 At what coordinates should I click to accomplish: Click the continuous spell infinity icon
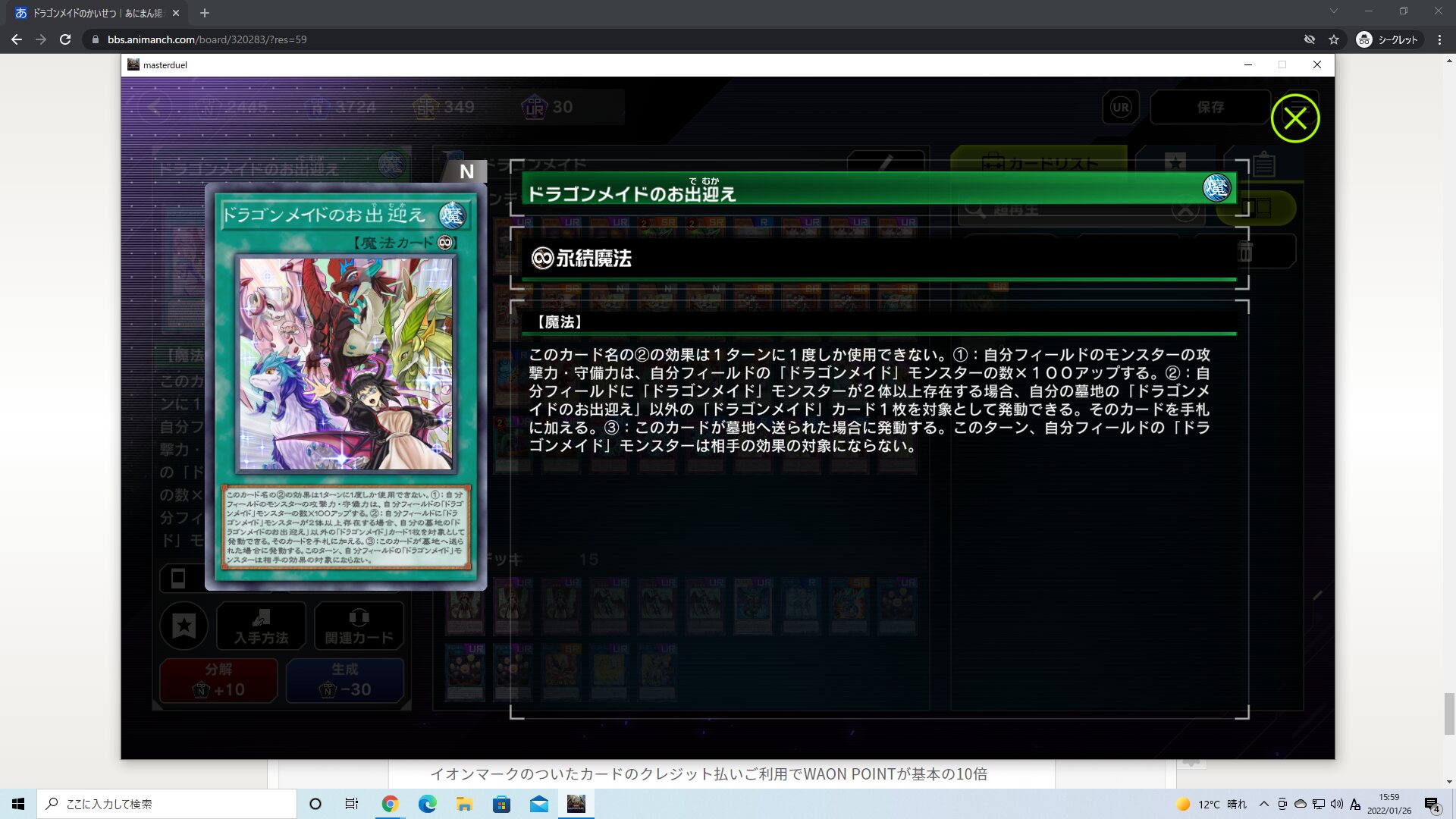point(541,259)
